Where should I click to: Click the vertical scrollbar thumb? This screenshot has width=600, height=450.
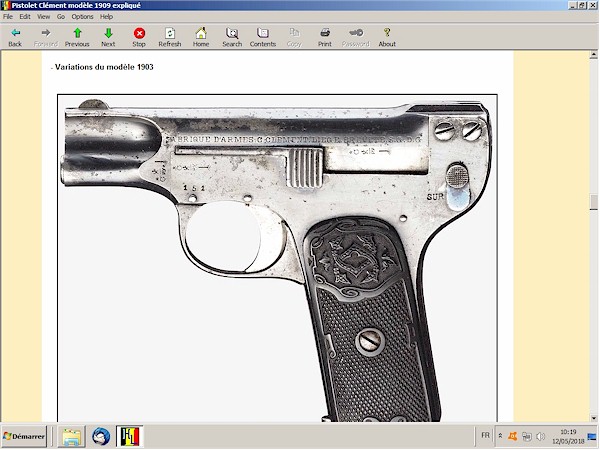(593, 202)
